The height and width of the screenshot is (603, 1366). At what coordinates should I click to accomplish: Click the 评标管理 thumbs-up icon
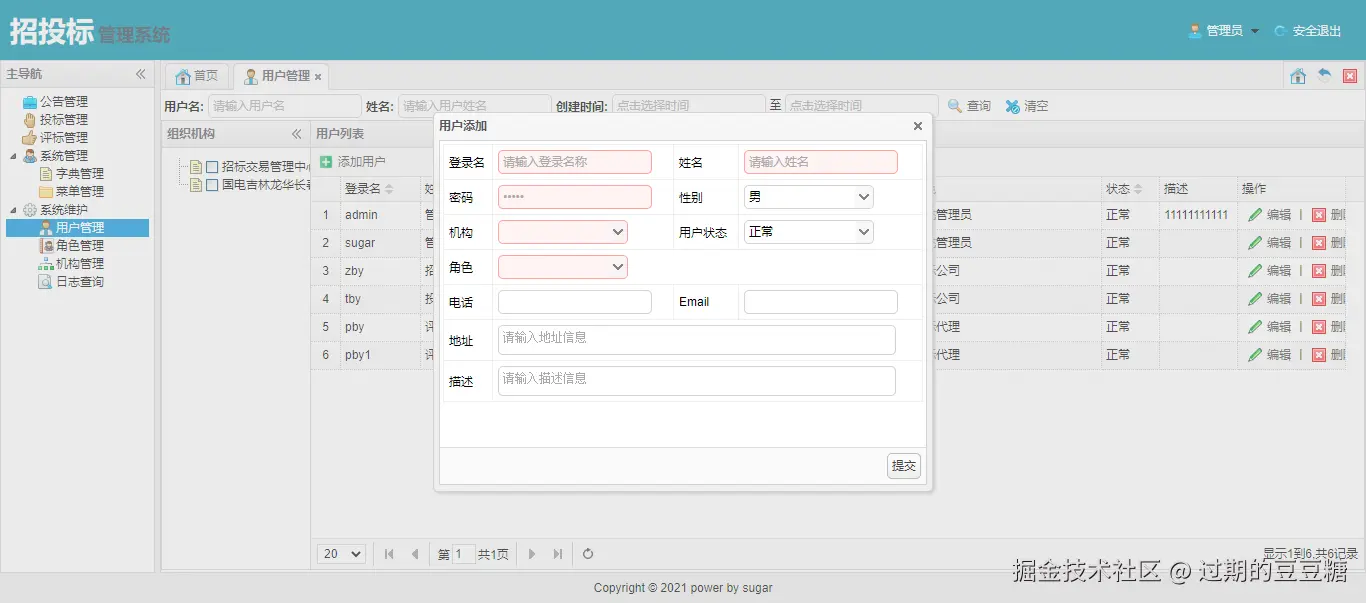point(30,138)
